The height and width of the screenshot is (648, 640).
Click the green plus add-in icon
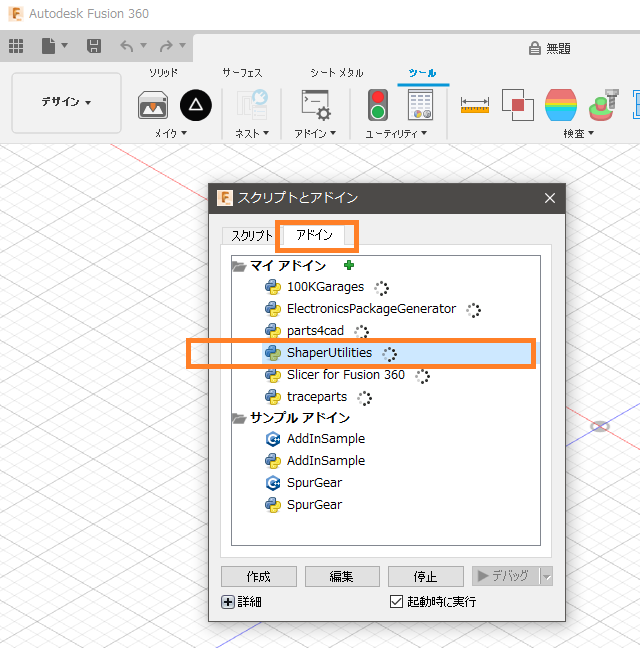[x=349, y=265]
